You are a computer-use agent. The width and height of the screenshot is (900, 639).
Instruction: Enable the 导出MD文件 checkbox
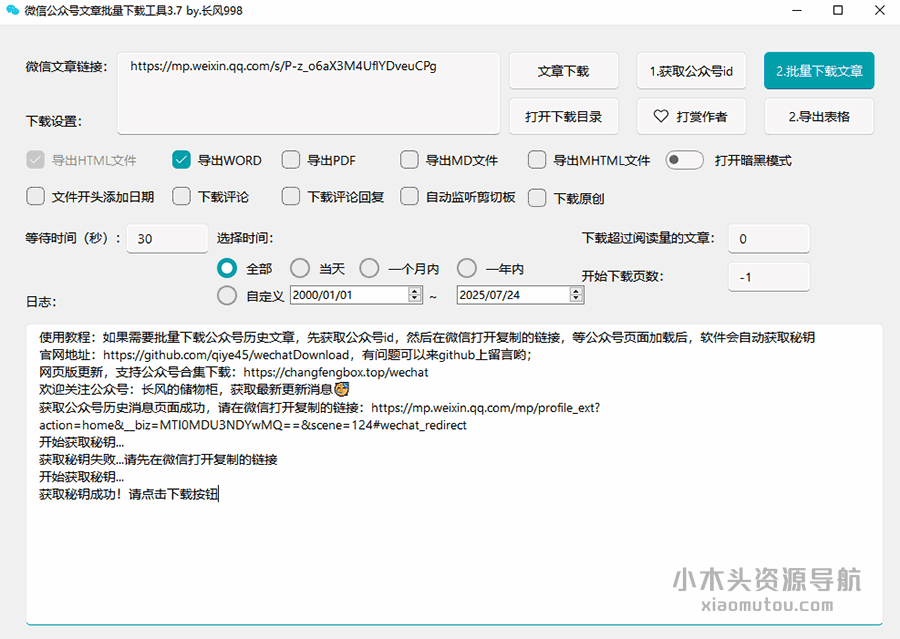pos(409,160)
